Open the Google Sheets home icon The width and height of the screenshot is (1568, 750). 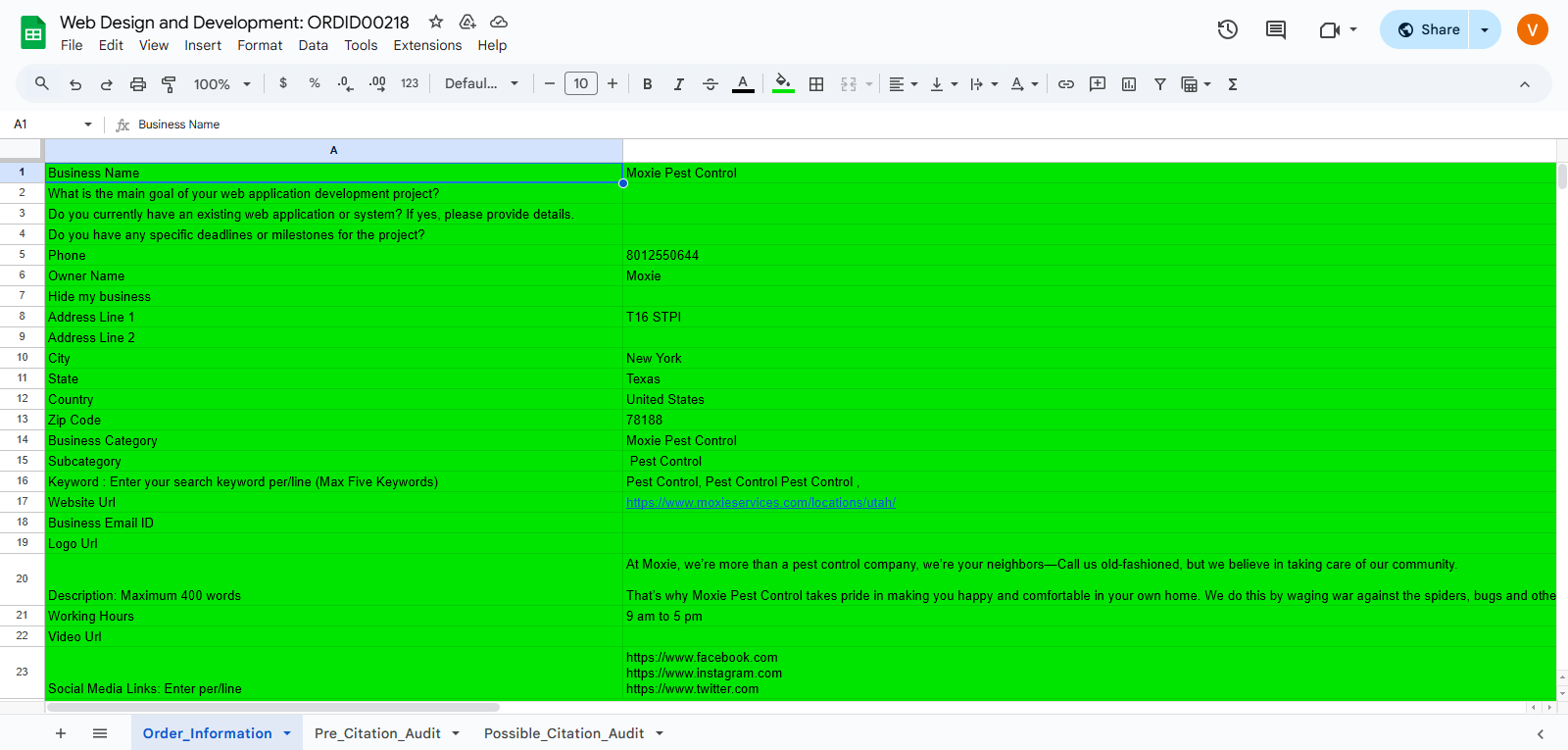click(x=33, y=32)
